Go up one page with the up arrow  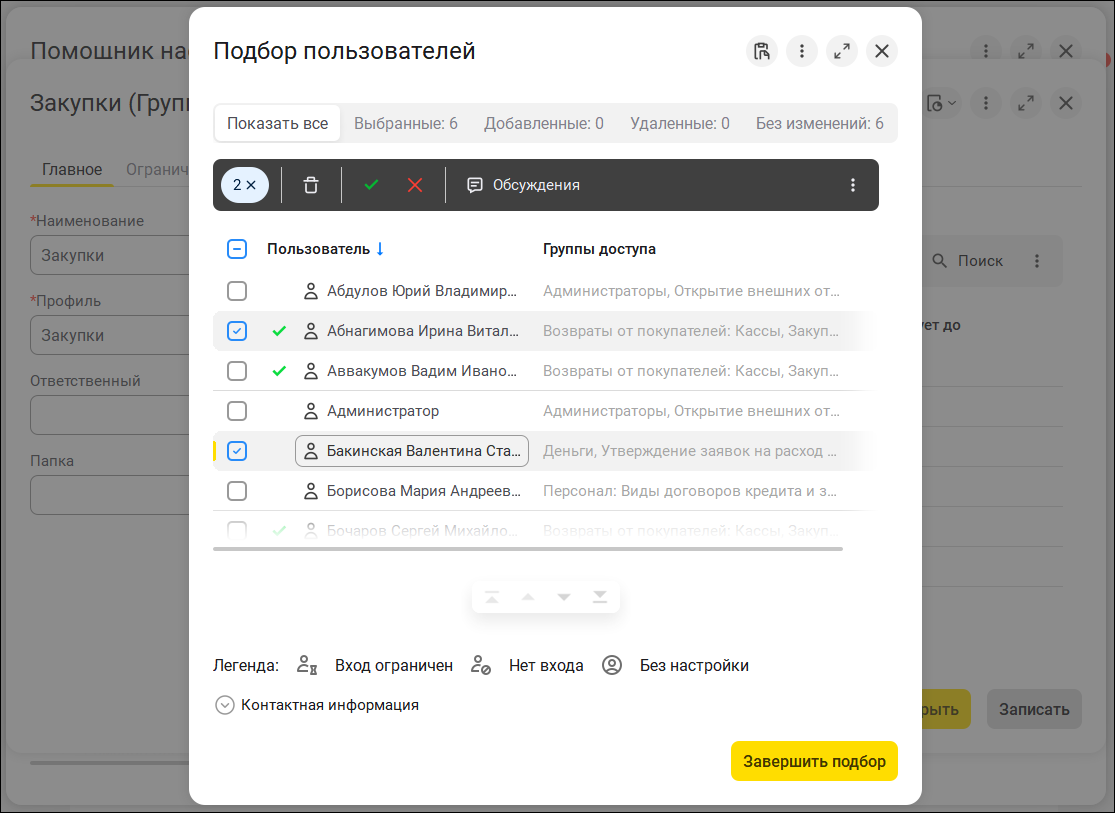pos(528,597)
